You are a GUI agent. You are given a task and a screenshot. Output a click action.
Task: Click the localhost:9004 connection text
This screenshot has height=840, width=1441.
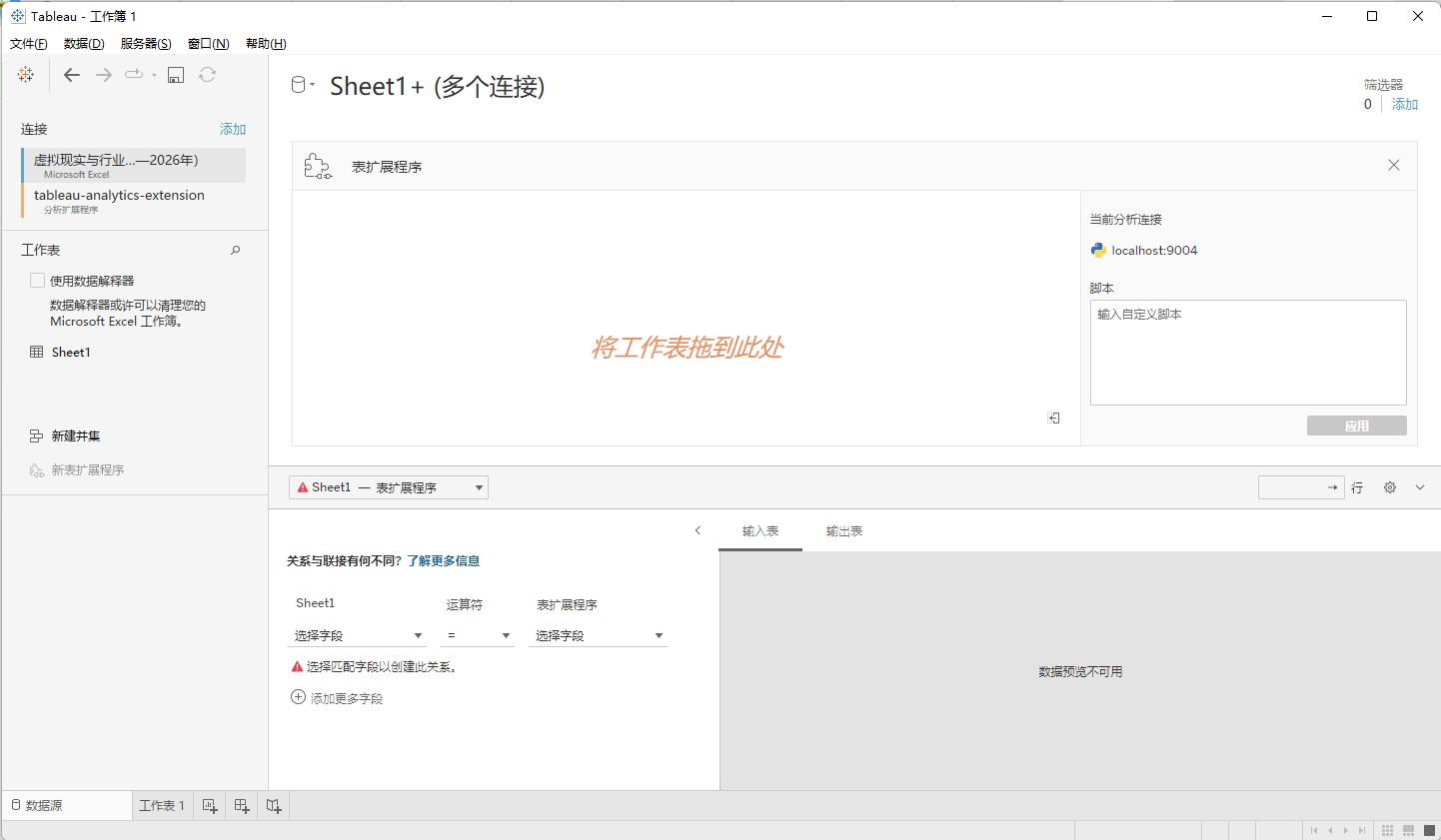[x=1154, y=251]
